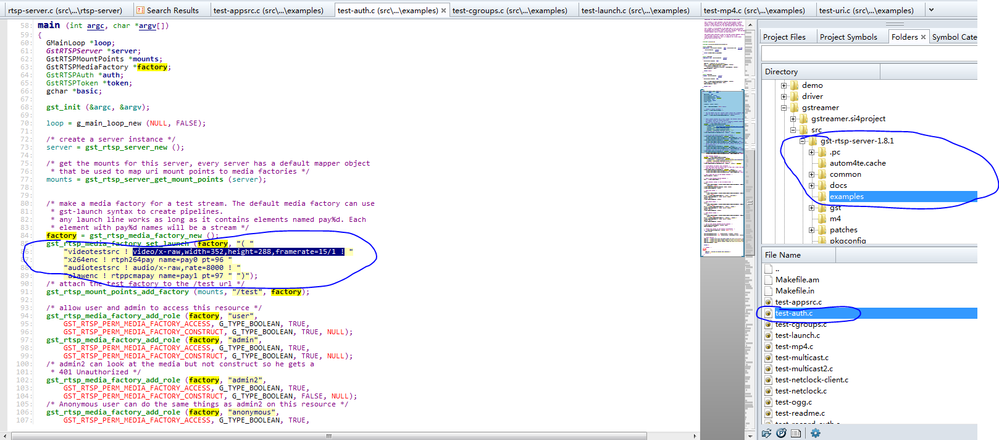The height and width of the screenshot is (440, 999).
Task: Switch to test-launch.c tab
Action: coord(639,10)
